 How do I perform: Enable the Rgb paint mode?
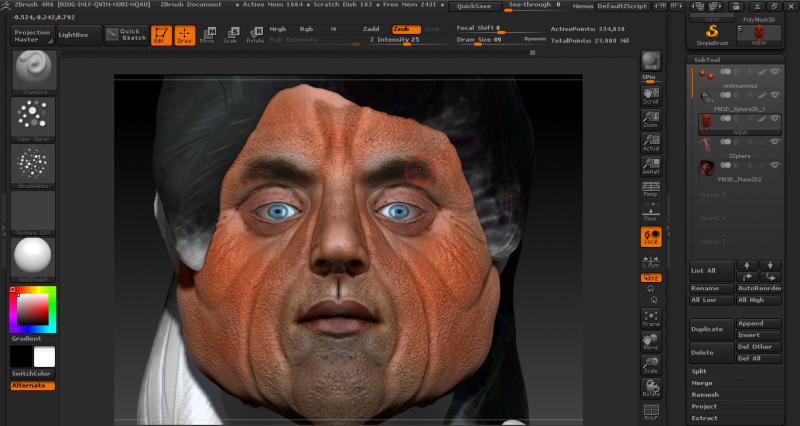(306, 29)
